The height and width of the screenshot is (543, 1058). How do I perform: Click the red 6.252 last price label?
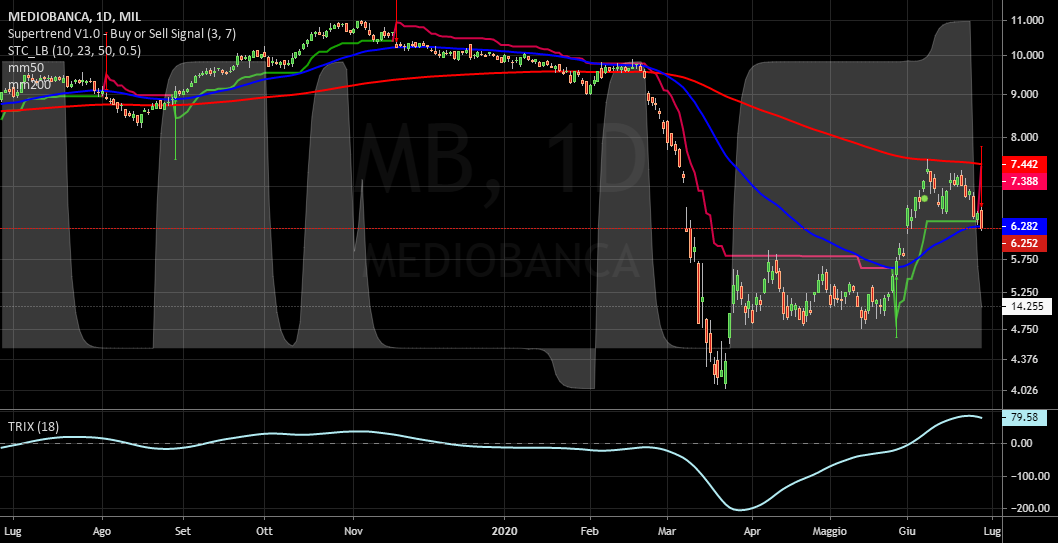coord(1024,243)
